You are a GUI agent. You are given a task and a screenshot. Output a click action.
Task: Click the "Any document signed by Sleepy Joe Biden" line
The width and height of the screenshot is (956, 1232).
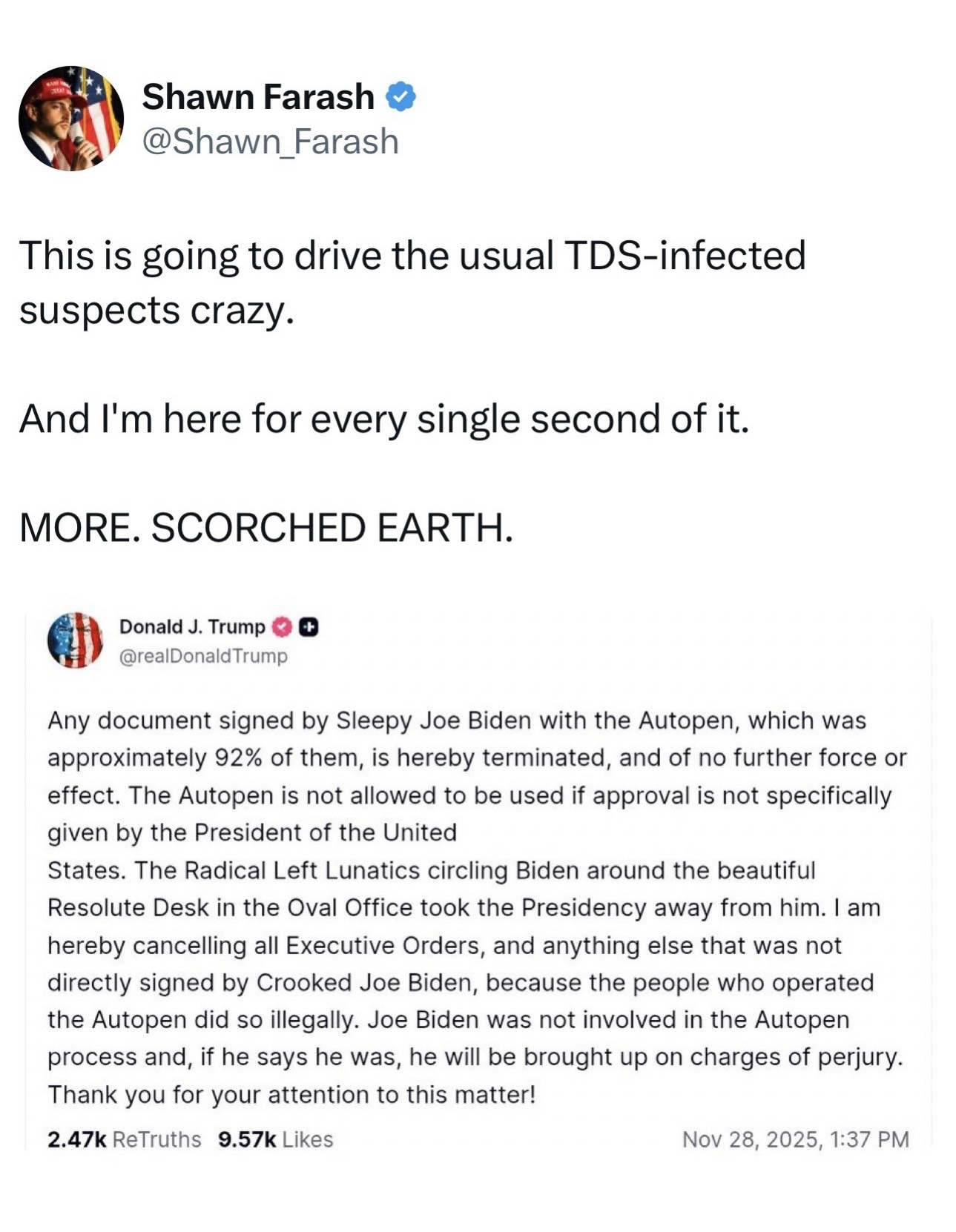(x=457, y=721)
